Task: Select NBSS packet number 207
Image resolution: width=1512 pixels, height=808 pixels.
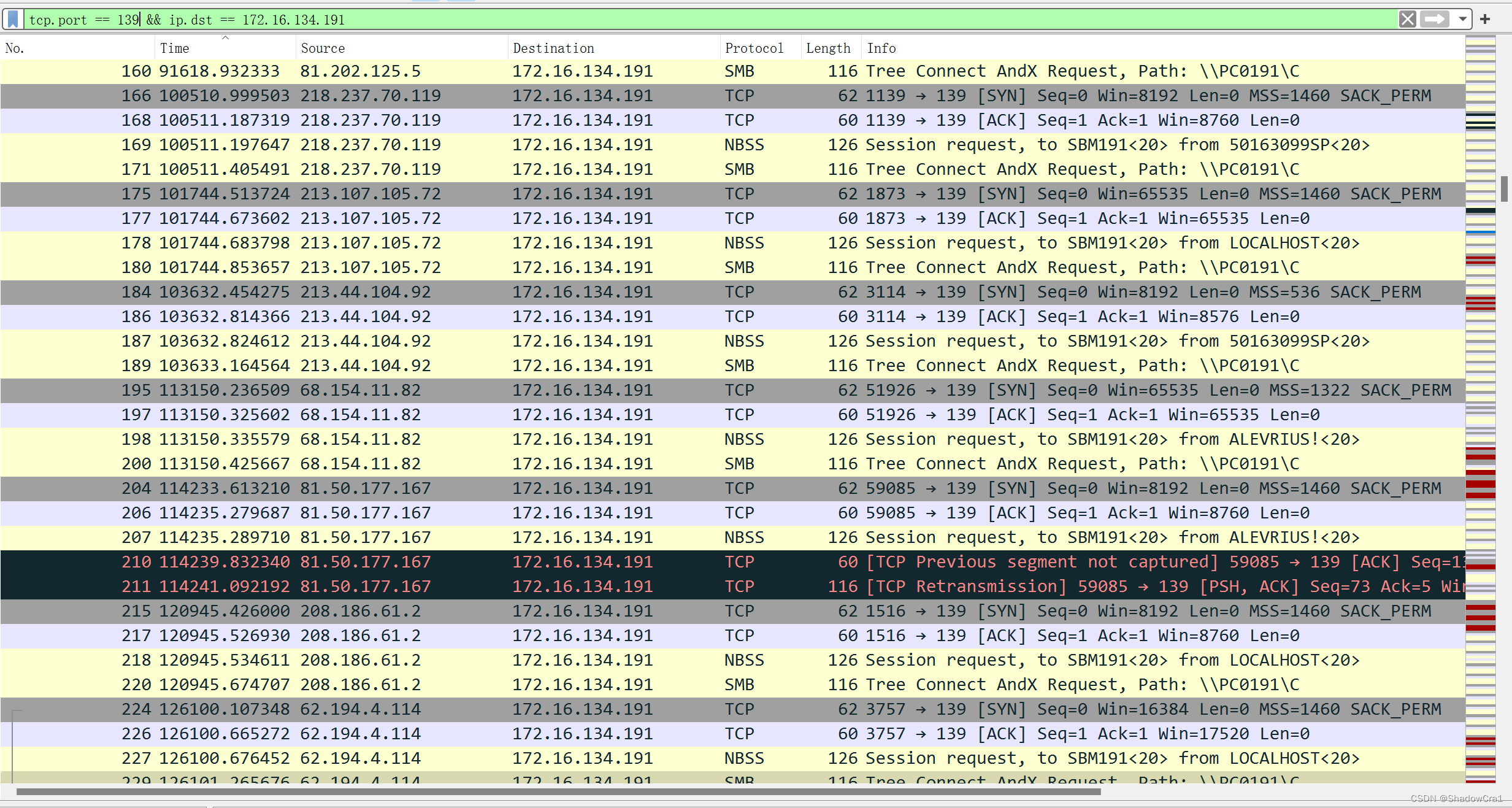Action: pos(732,537)
